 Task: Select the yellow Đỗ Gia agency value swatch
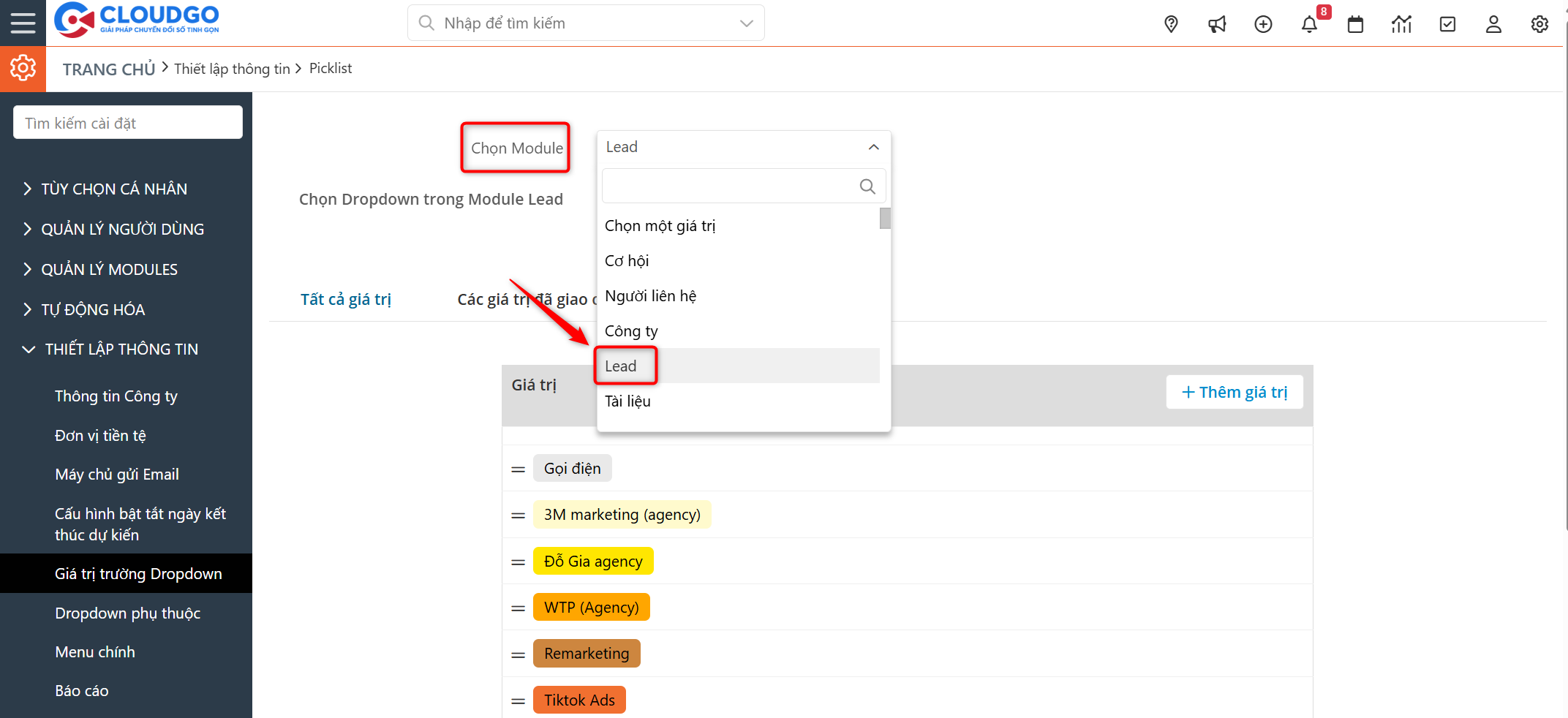point(593,561)
